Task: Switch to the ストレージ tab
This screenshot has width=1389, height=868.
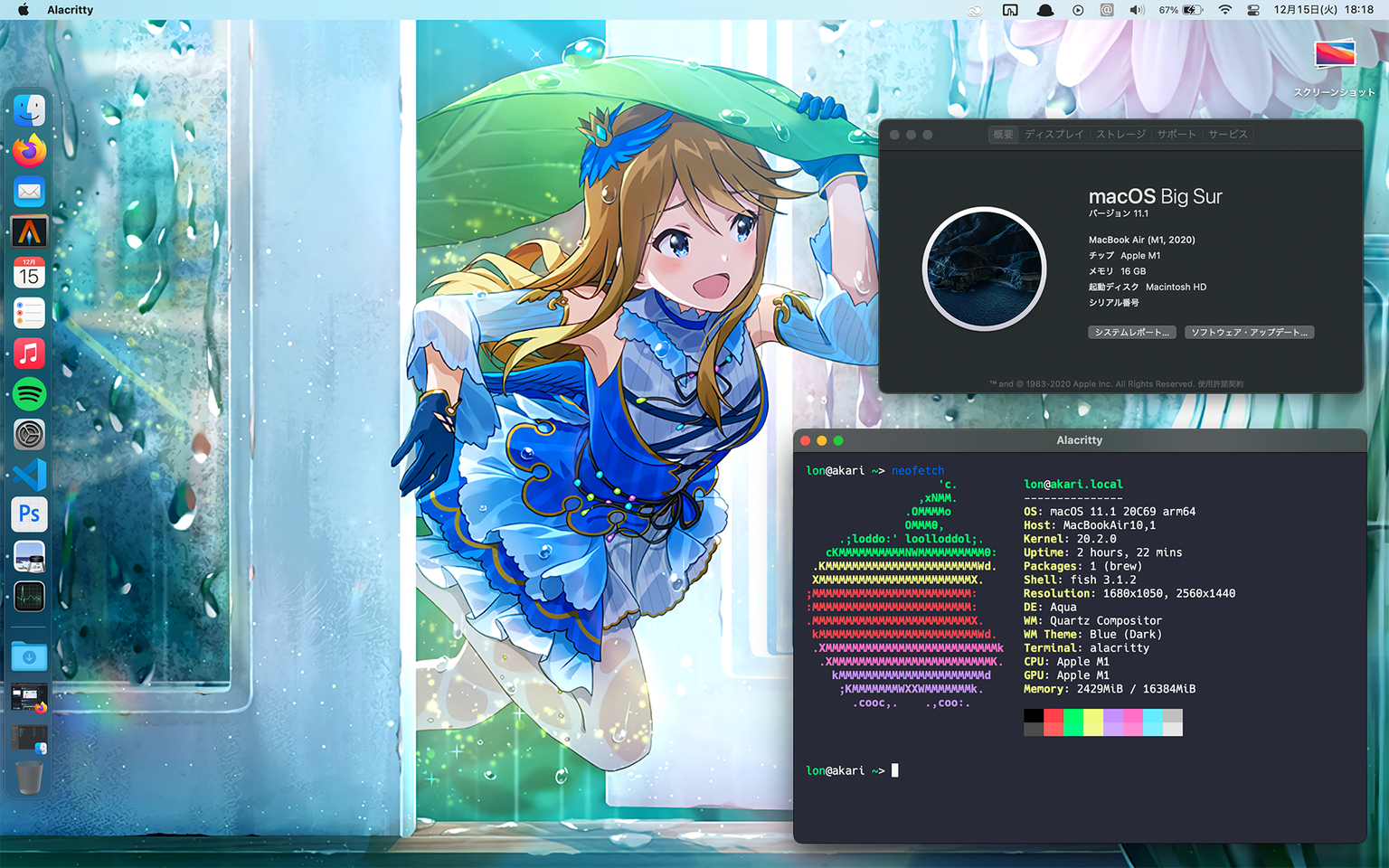Action: pyautogui.click(x=1120, y=135)
